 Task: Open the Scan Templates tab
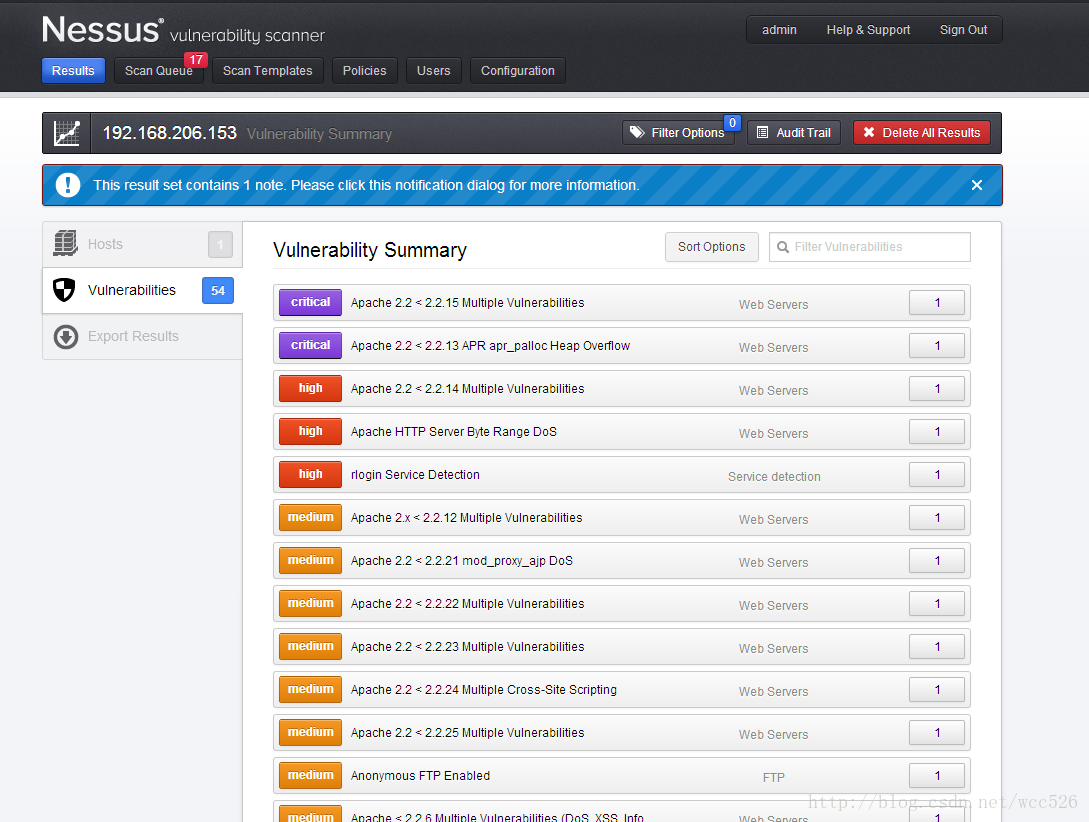click(267, 71)
